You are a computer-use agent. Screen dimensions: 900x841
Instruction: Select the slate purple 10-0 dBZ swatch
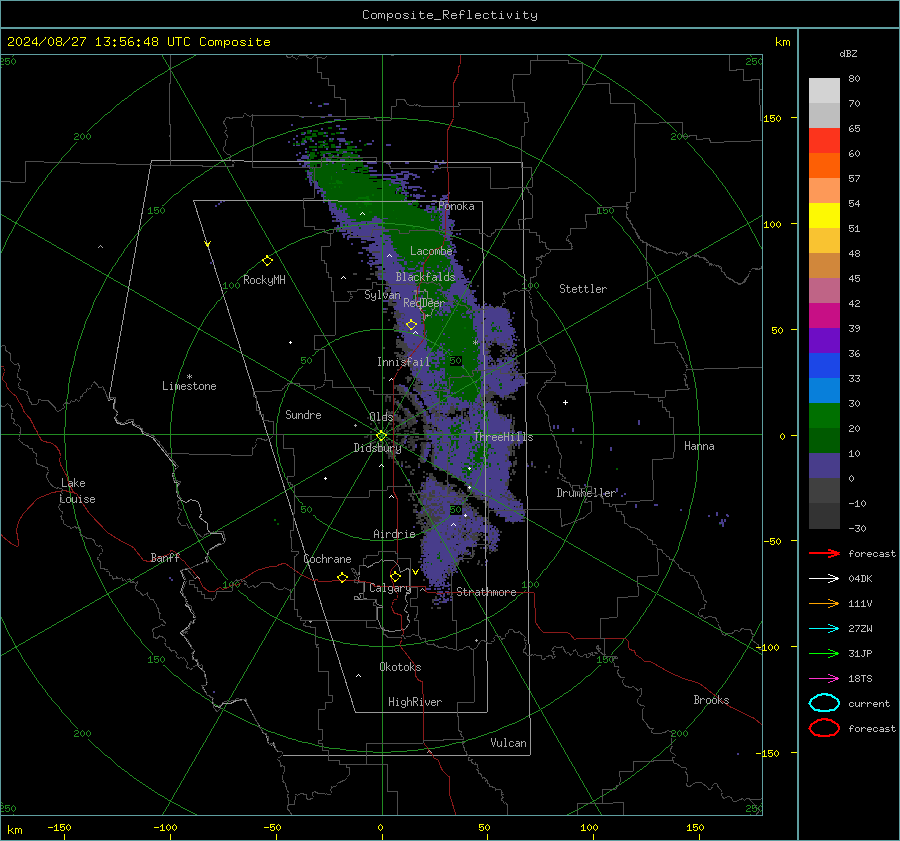click(824, 465)
